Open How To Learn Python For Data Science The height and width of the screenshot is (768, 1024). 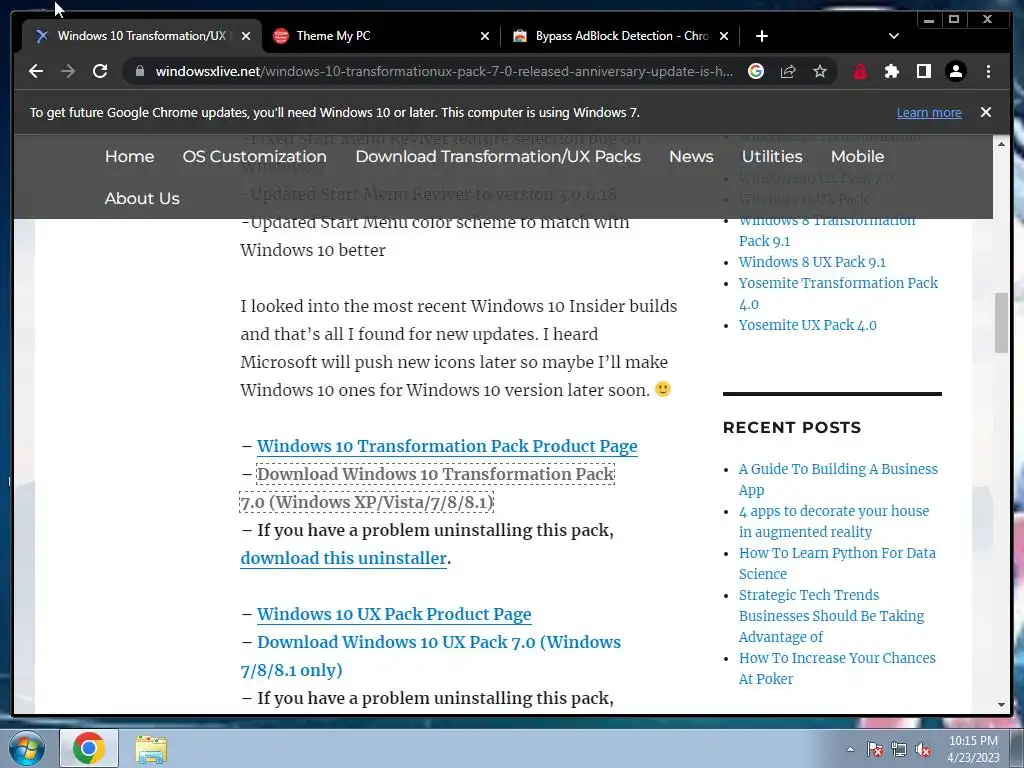pyautogui.click(x=837, y=563)
